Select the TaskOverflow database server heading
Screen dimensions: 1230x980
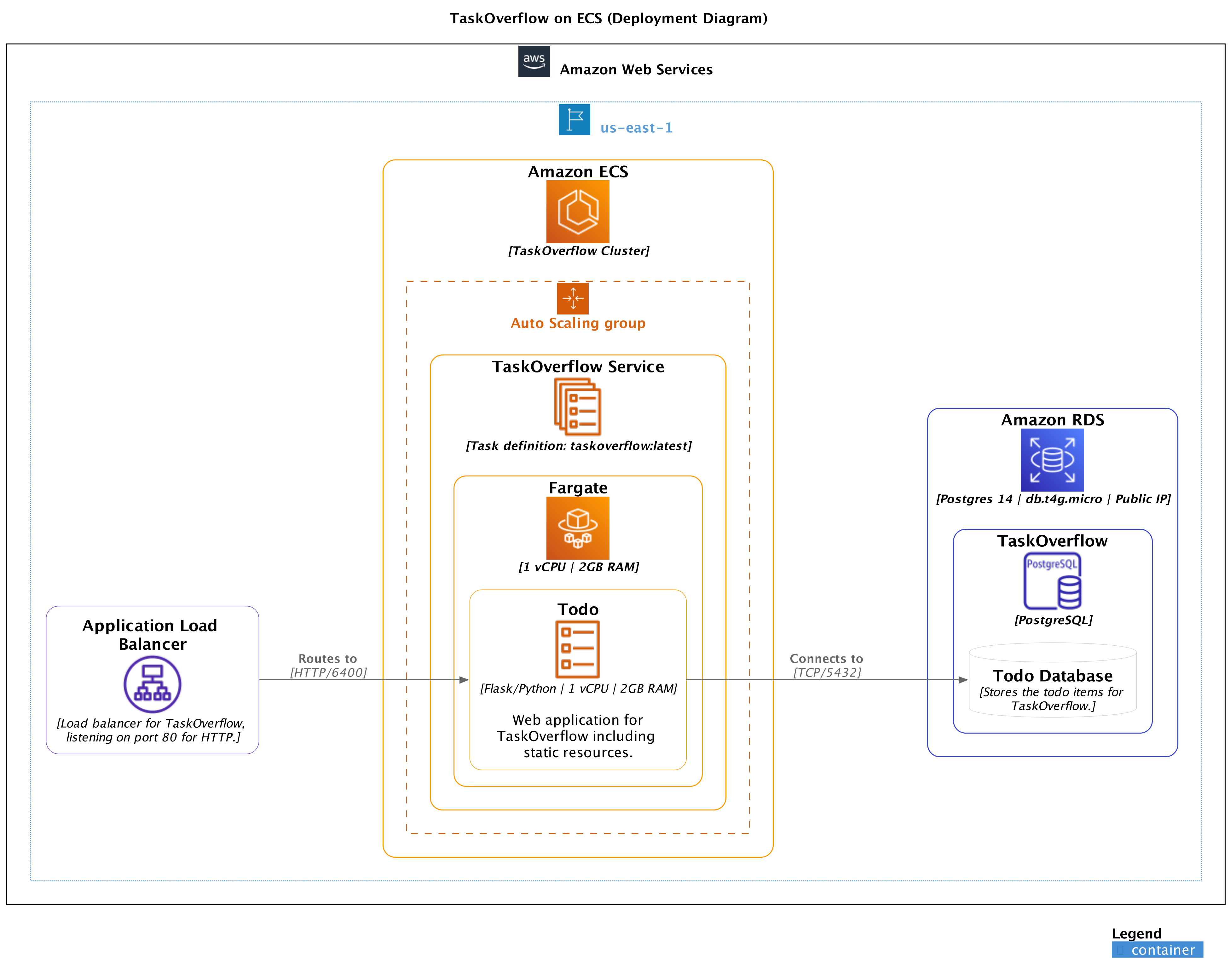click(1052, 541)
